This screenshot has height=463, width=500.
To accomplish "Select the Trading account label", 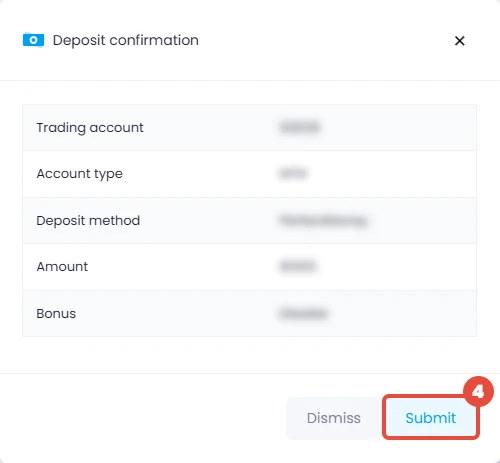I will tap(90, 128).
